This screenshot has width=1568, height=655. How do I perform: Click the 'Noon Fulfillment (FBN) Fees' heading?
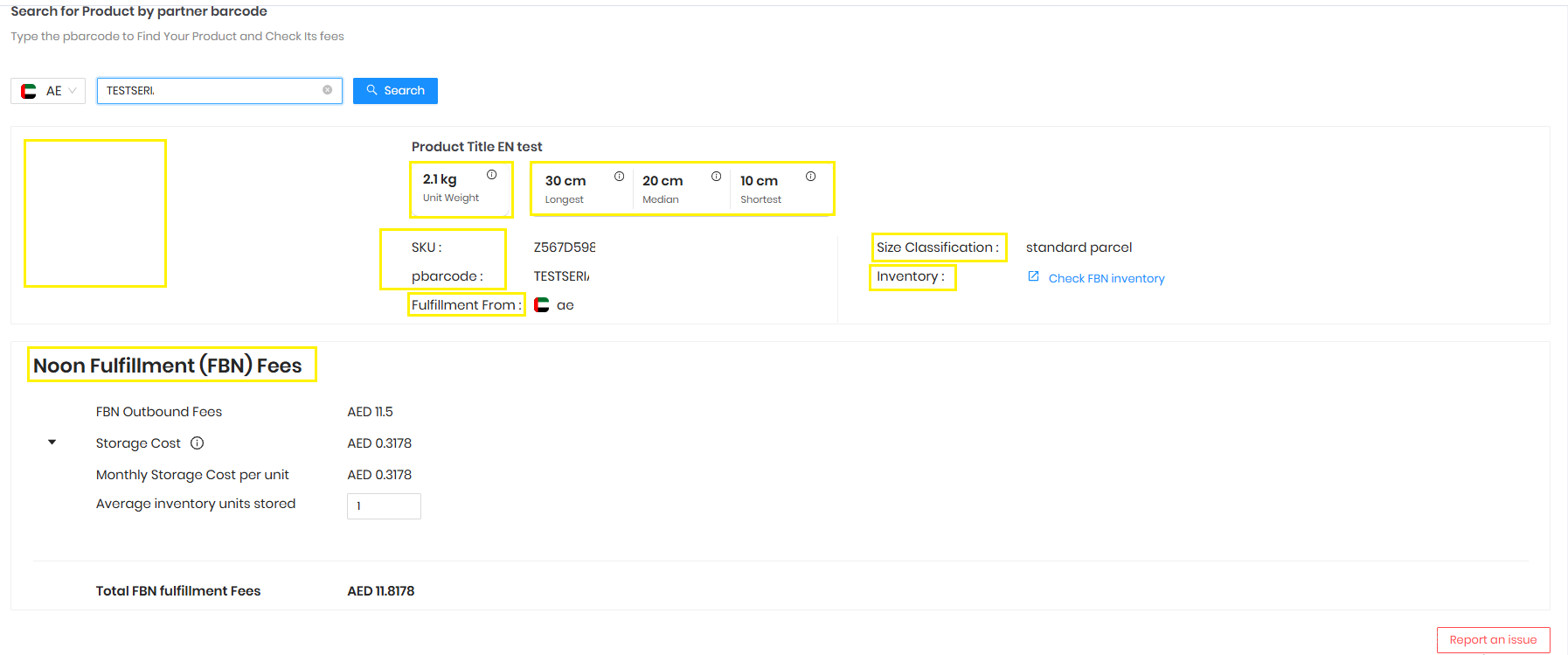point(168,366)
